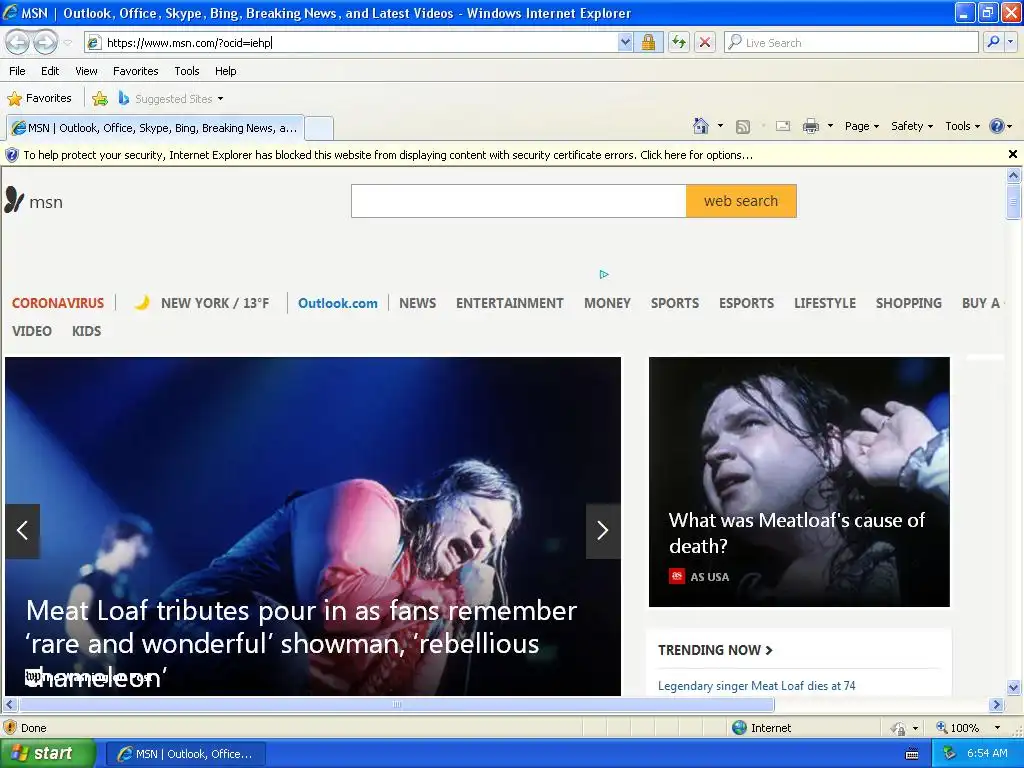Click the Live Search input field
Screen dimensions: 1024x768
859,42
